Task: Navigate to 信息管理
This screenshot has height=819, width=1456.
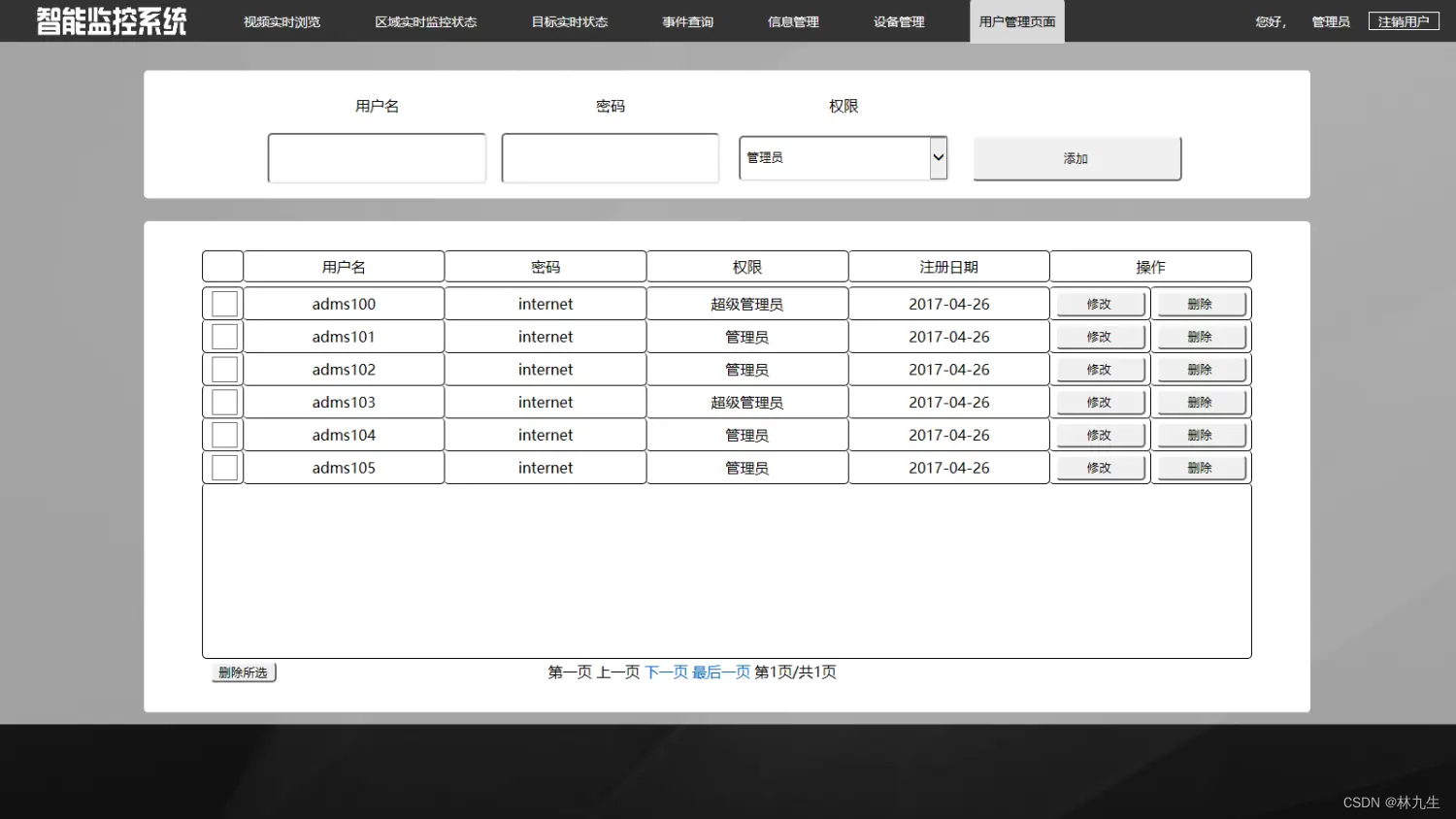Action: click(x=793, y=21)
